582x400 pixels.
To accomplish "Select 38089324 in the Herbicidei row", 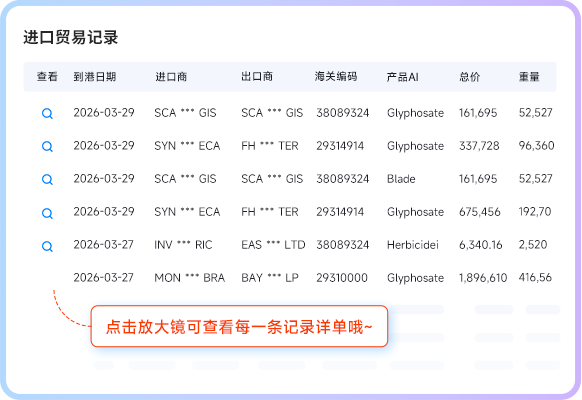I will (x=343, y=245).
